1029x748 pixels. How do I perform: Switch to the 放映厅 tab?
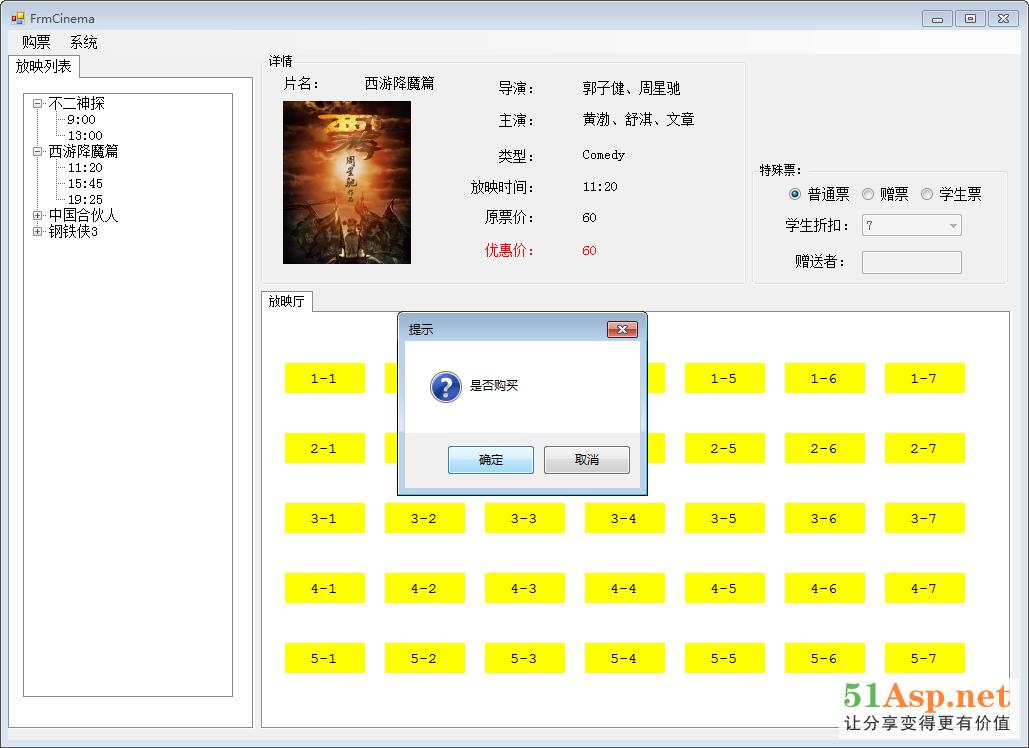(287, 301)
